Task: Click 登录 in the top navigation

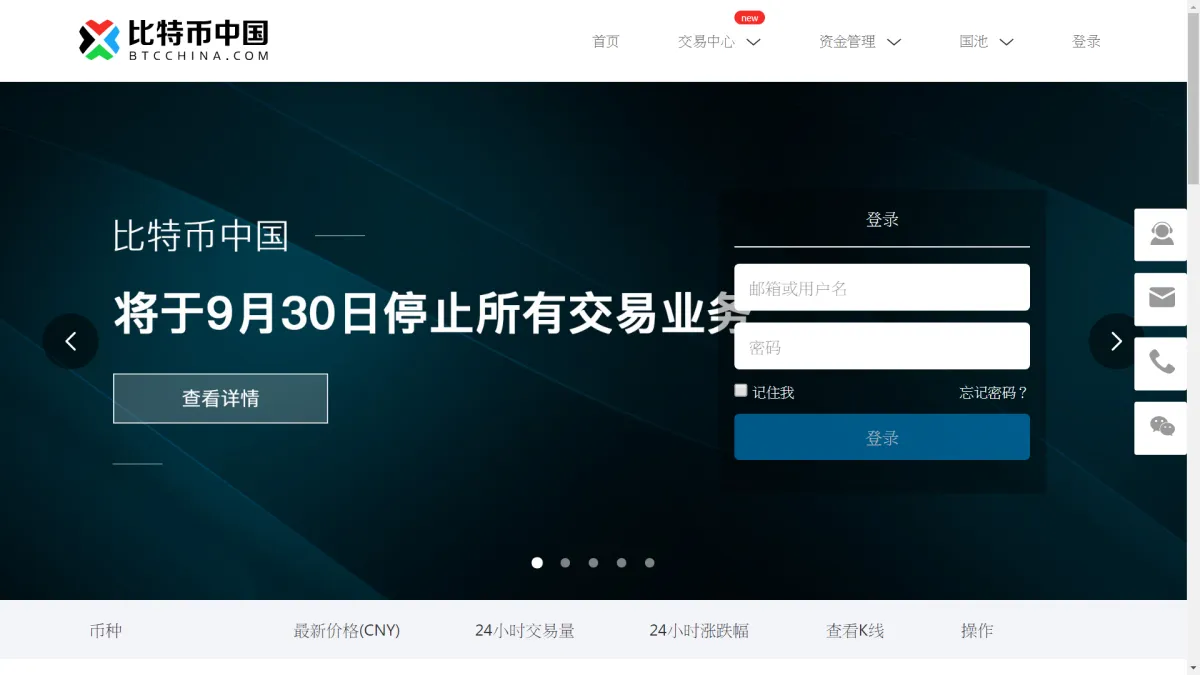Action: click(1087, 41)
